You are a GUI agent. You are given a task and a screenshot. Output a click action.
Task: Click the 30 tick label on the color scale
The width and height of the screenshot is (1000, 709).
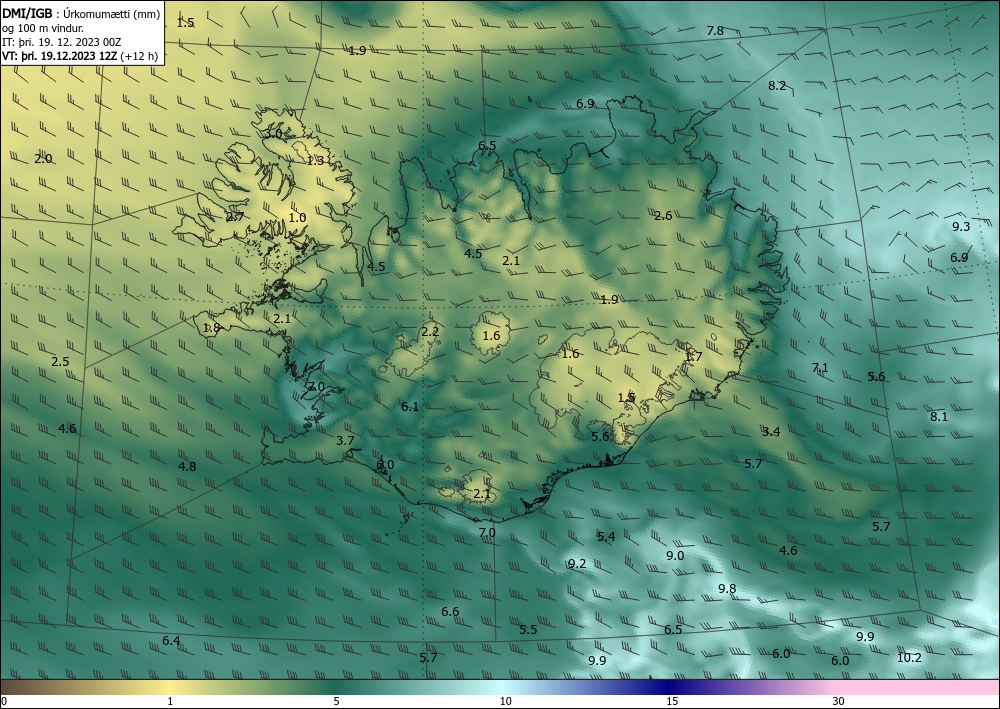click(x=839, y=701)
